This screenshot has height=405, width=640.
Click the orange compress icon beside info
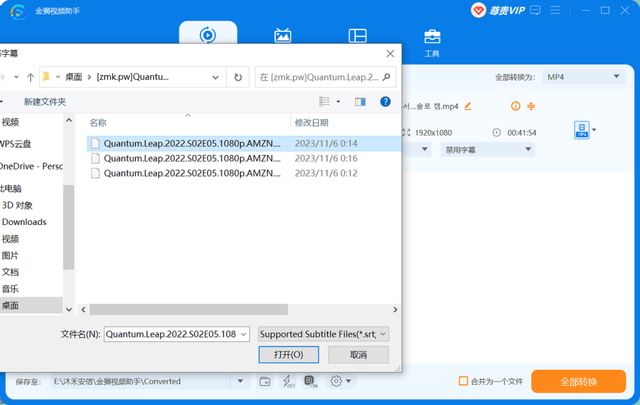point(531,106)
